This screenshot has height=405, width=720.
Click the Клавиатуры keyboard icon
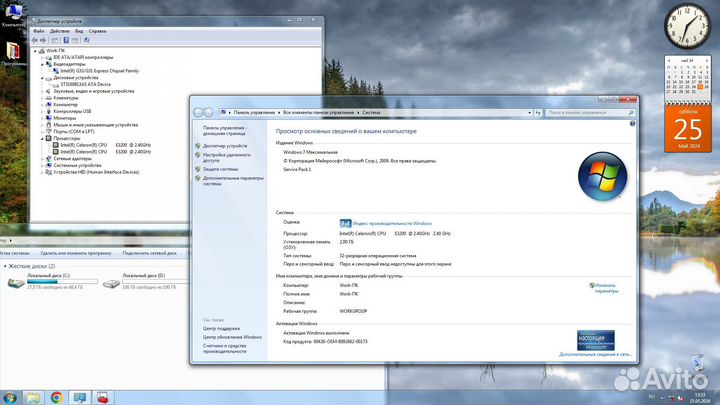pyautogui.click(x=49, y=98)
